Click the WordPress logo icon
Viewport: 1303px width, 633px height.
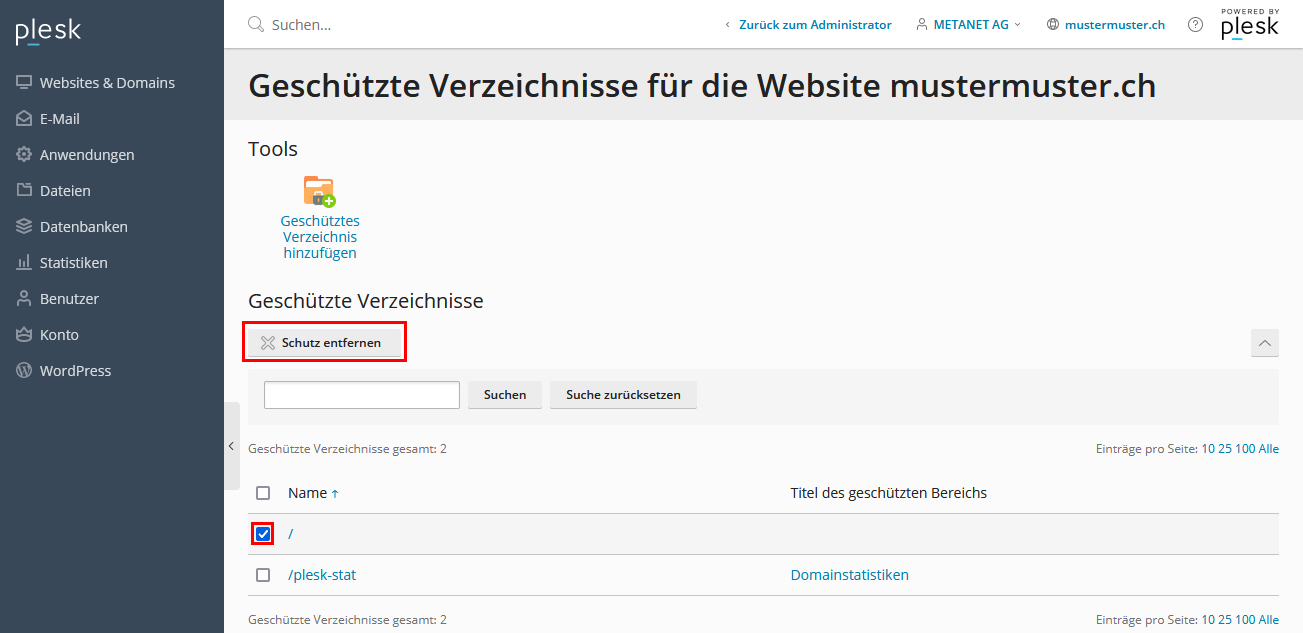pyautogui.click(x=24, y=371)
